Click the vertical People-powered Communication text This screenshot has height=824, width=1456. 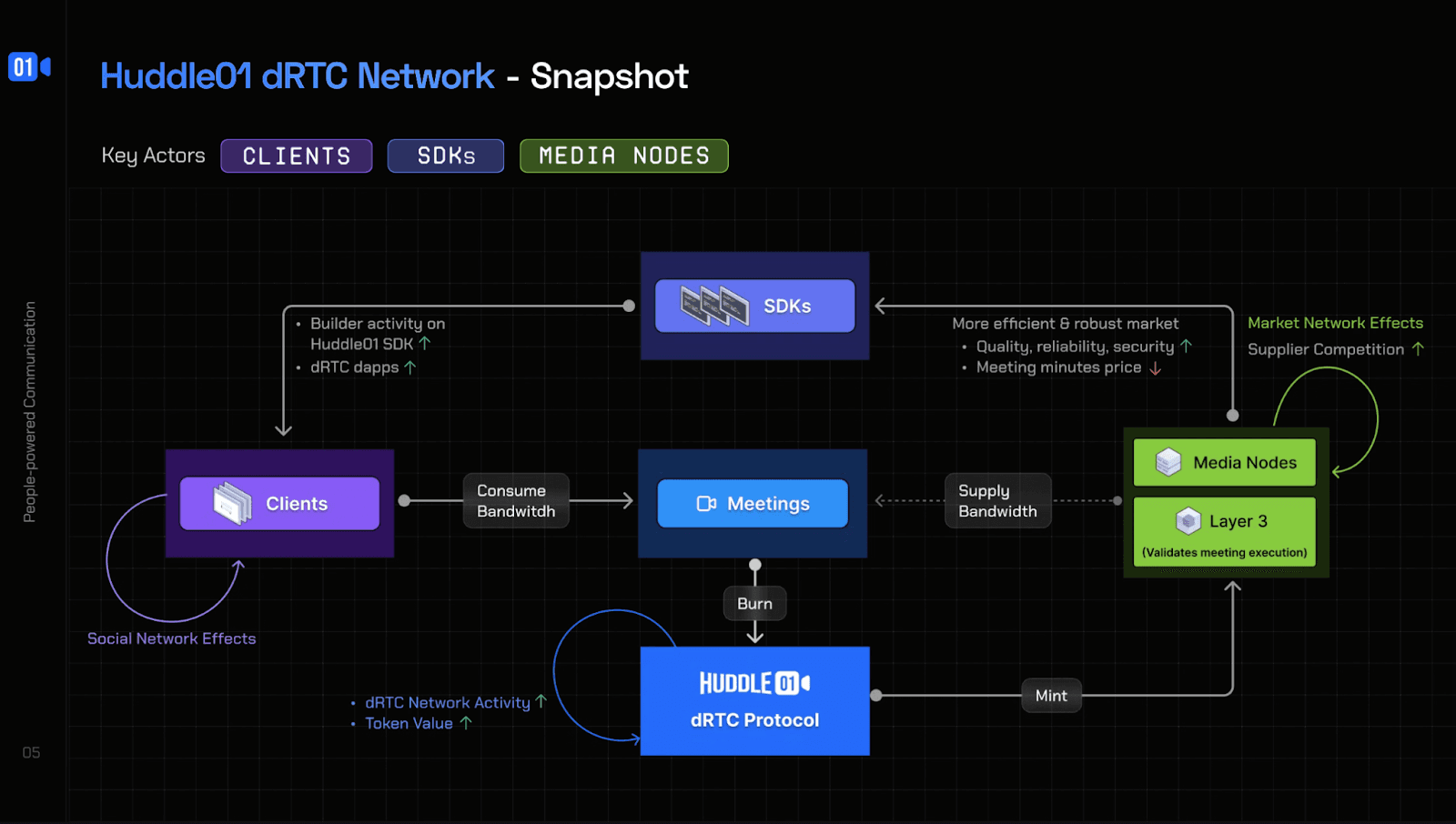tap(30, 412)
